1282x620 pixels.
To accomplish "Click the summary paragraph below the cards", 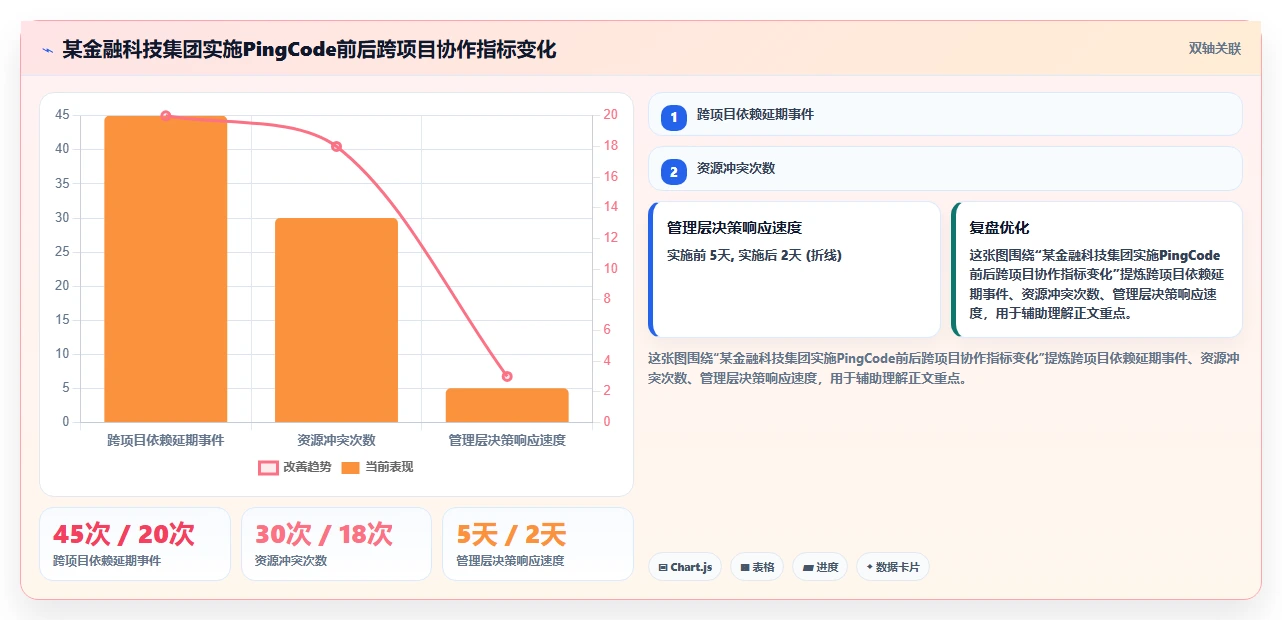I will (x=945, y=368).
